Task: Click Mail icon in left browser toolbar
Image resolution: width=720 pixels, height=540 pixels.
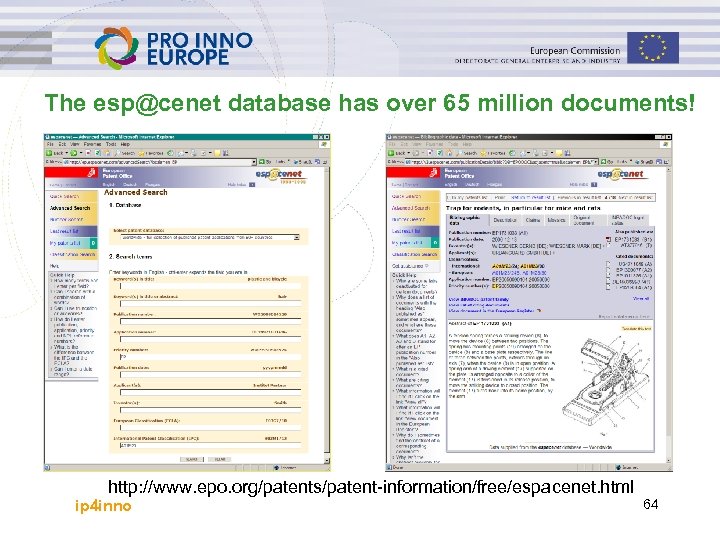Action: (180, 153)
